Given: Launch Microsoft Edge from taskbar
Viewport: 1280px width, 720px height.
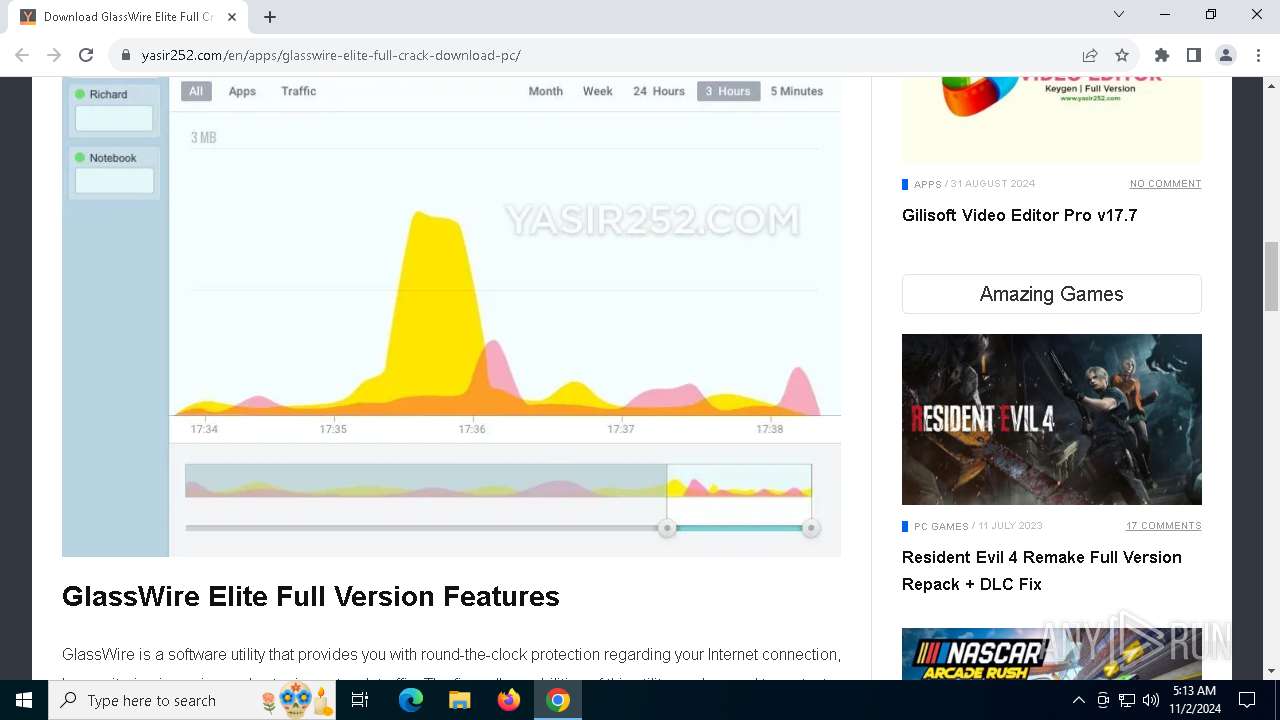Looking at the screenshot, I should pos(411,700).
